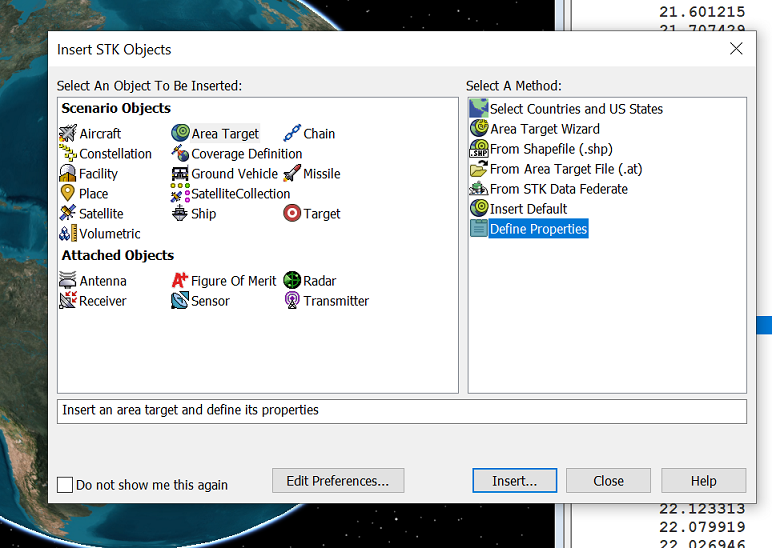Choose the Facility dome icon
The image size is (772, 548).
[67, 173]
